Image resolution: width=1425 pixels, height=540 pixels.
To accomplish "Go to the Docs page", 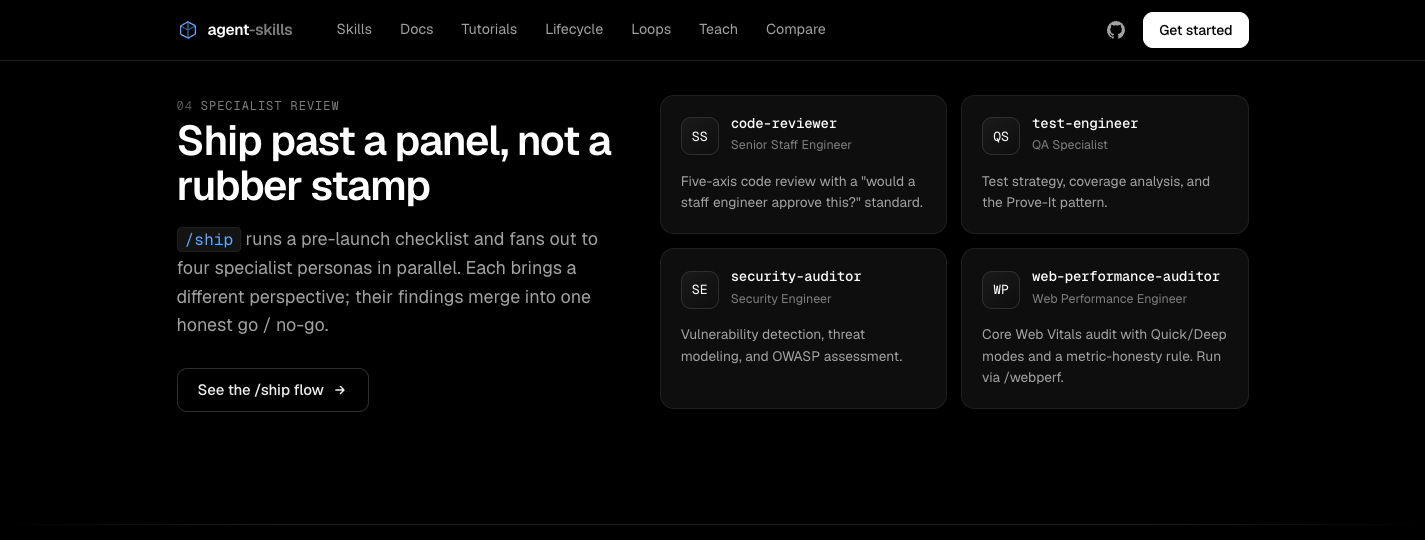I will click(417, 29).
